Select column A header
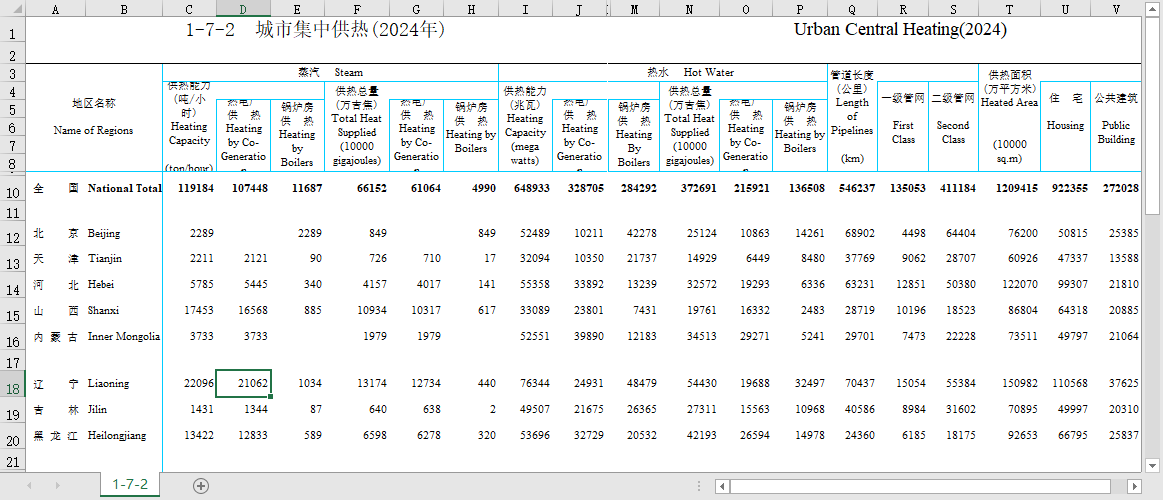This screenshot has height=500, width=1163. pyautogui.click(x=56, y=8)
